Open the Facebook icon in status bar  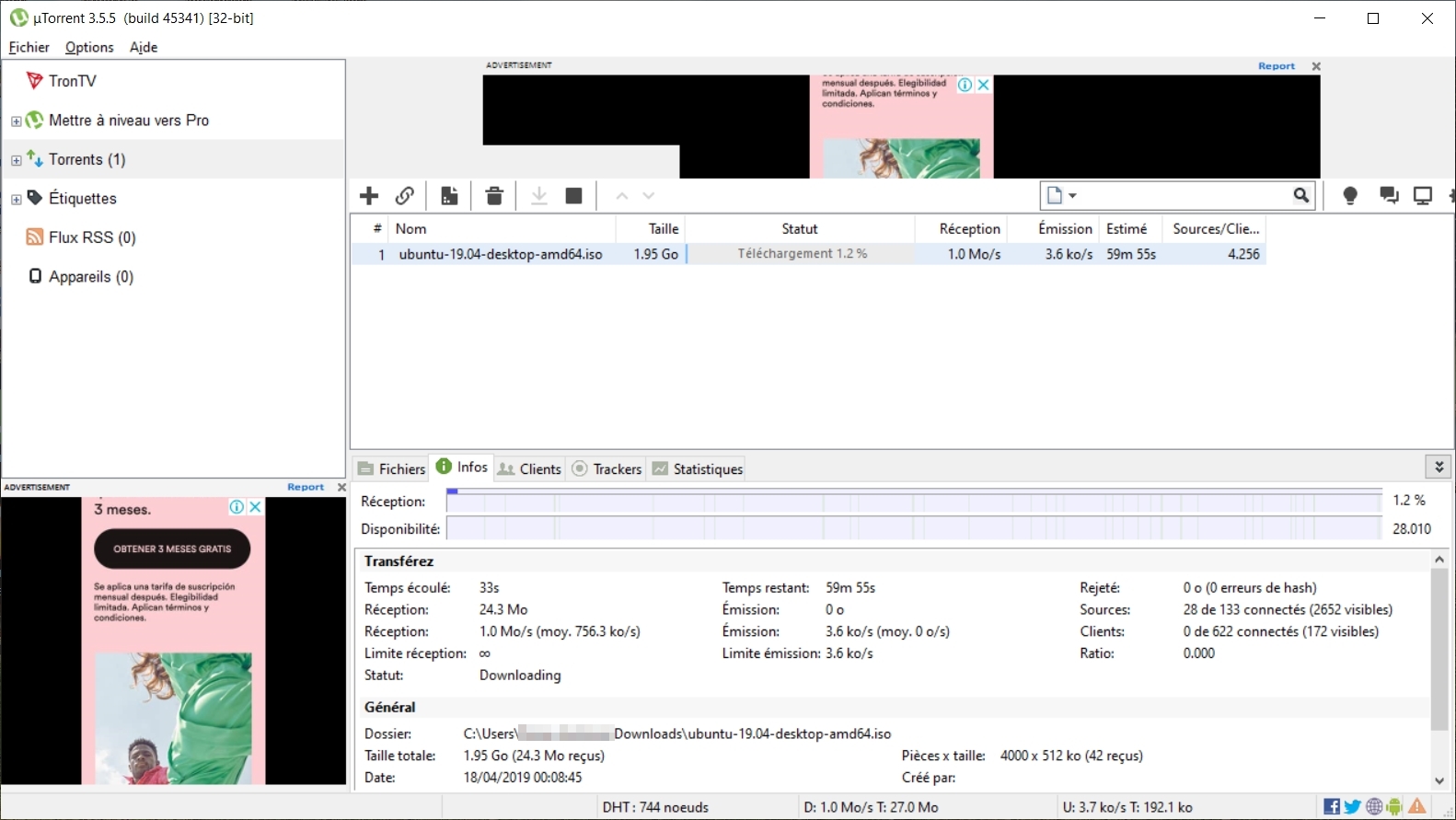point(1332,807)
